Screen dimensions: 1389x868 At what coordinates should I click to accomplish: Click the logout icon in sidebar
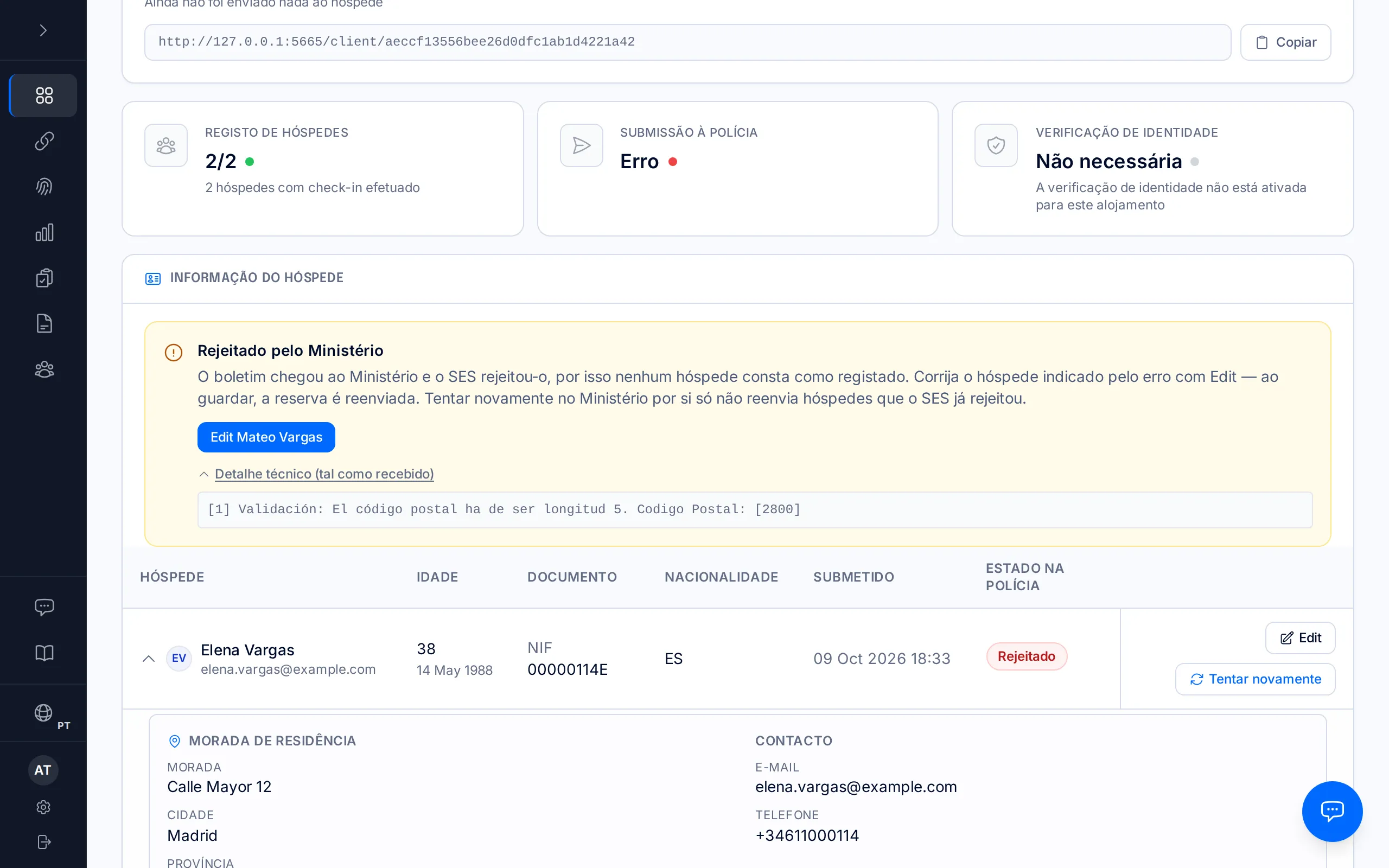coord(43,841)
